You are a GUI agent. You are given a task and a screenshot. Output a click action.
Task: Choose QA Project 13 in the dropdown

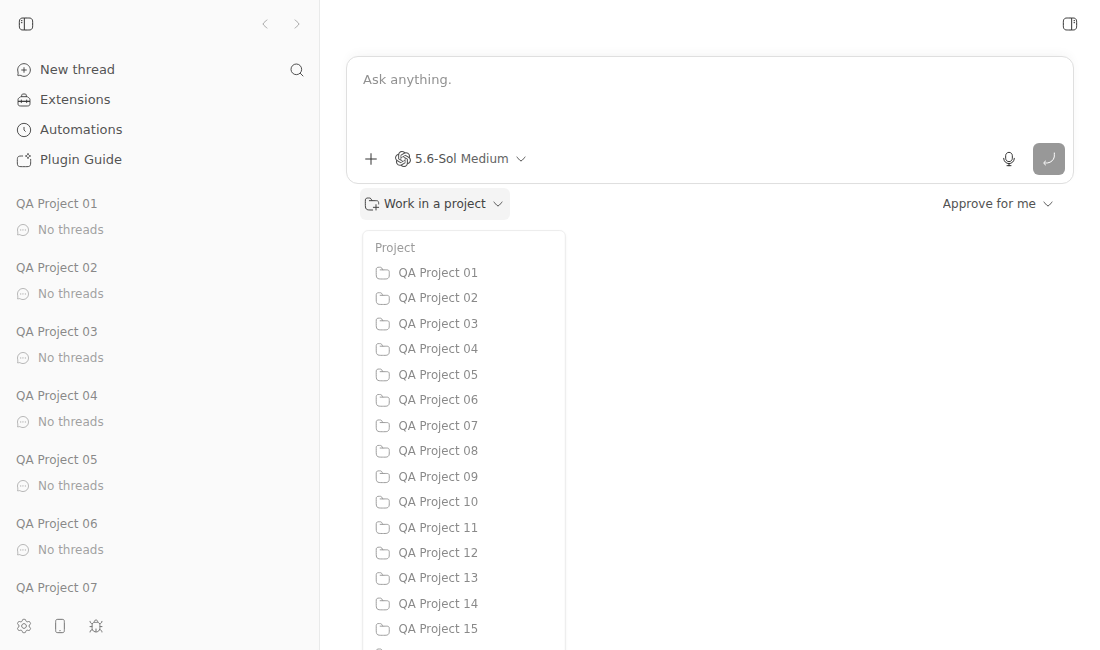[x=464, y=578]
